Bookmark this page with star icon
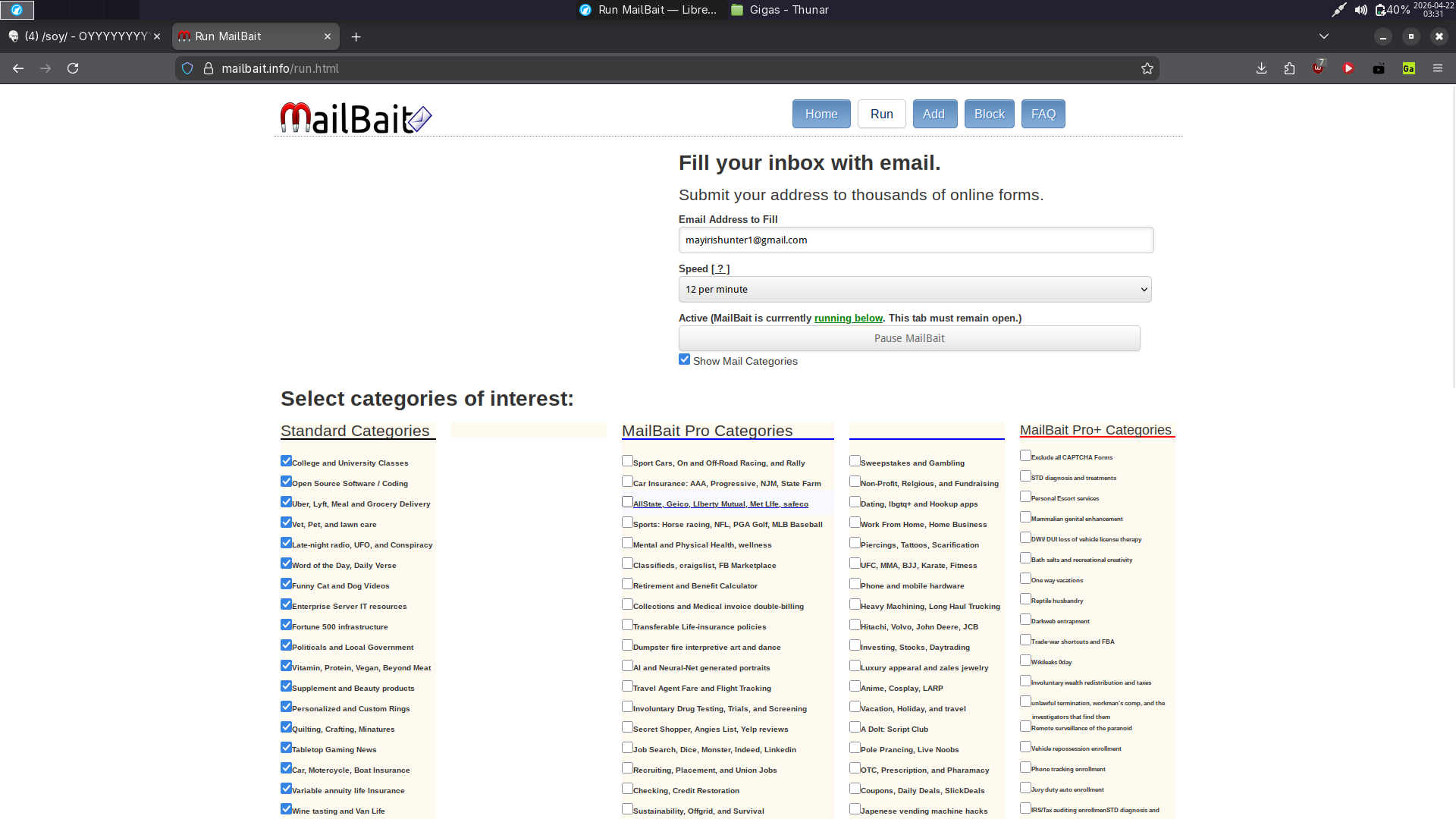Screen dimensions: 1456x819 click(x=1147, y=68)
